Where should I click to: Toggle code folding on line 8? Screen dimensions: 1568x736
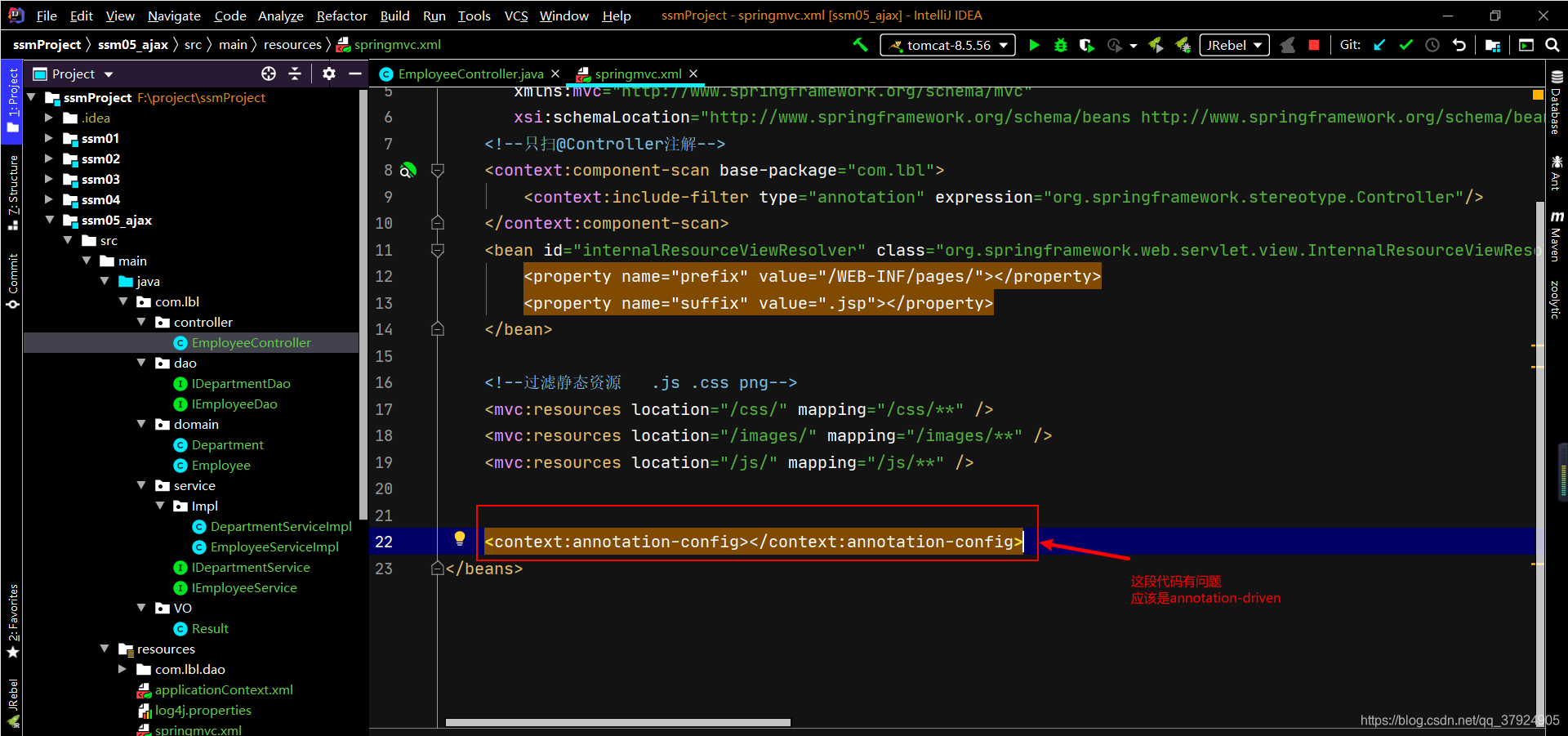[438, 170]
